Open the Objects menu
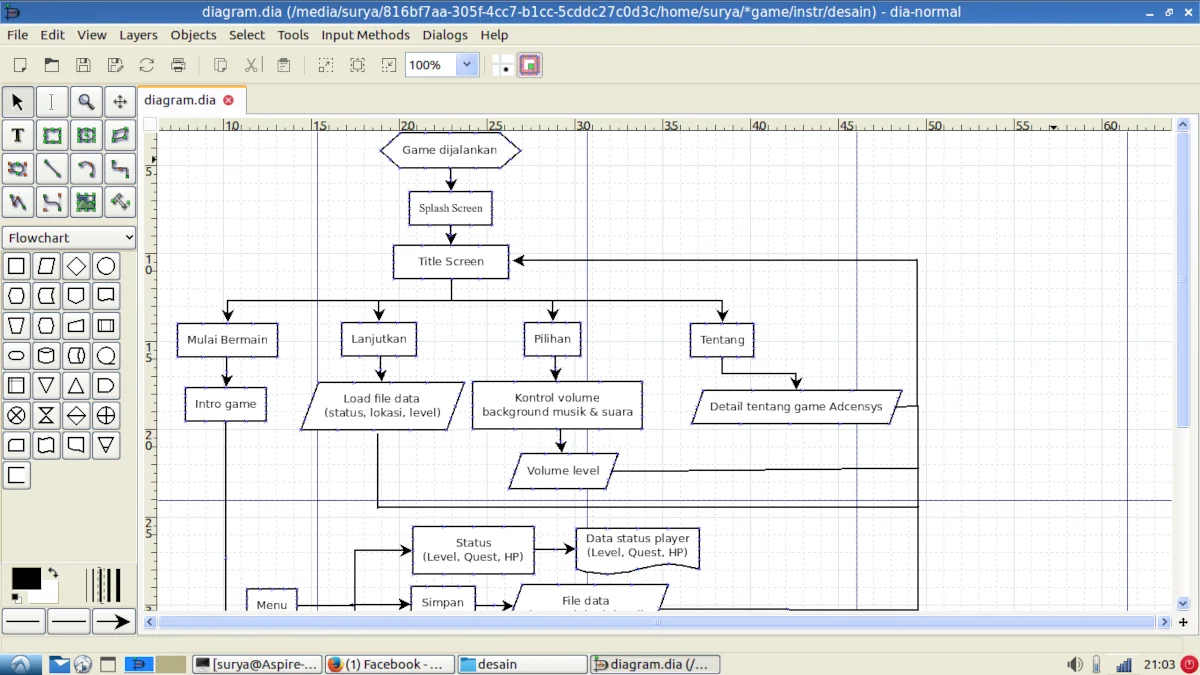Screen dimensions: 1200x675 193,35
